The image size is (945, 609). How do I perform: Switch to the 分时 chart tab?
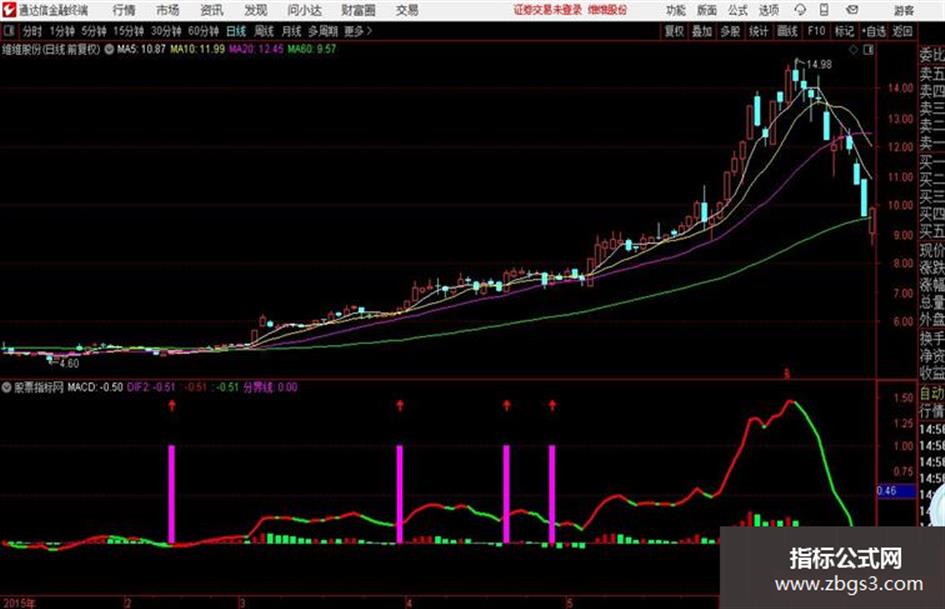(x=32, y=31)
